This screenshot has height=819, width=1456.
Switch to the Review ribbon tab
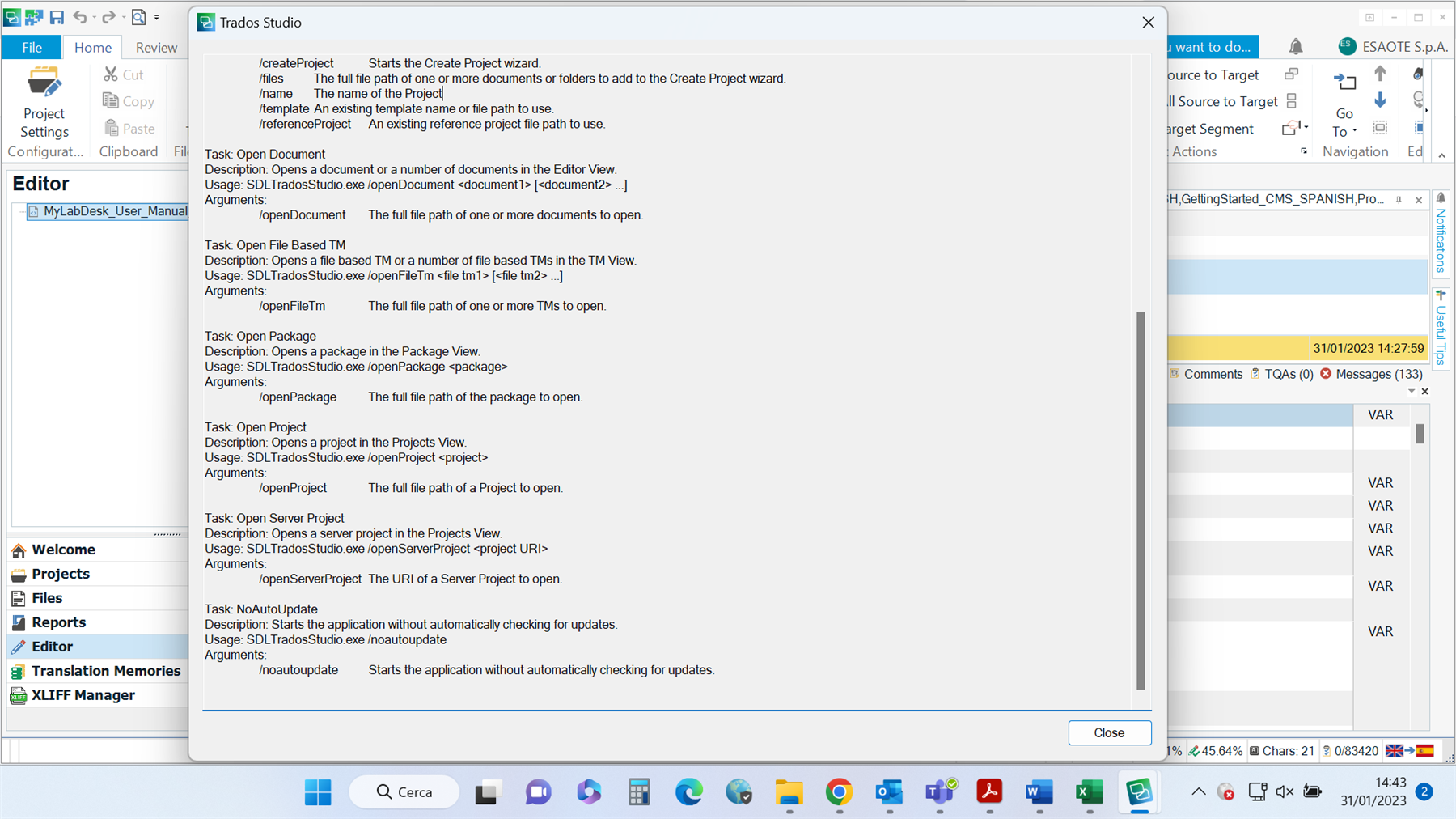[x=156, y=47]
